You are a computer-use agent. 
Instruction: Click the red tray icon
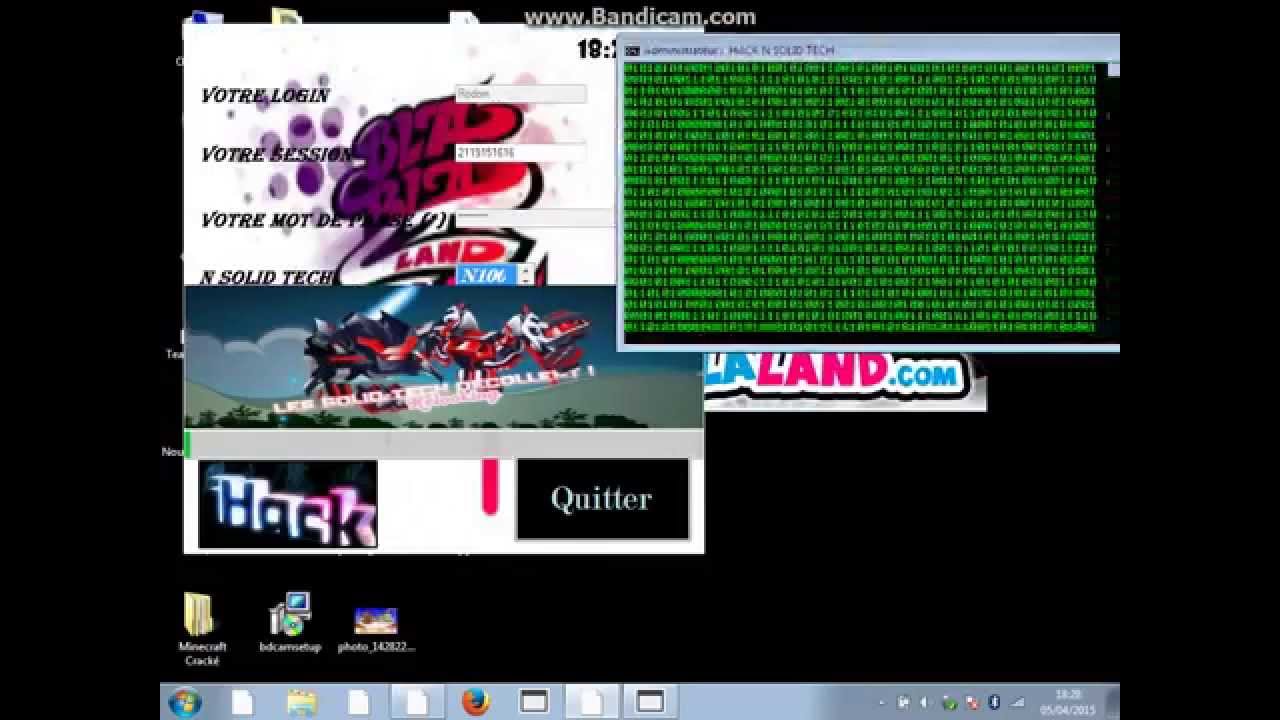pyautogui.click(x=971, y=703)
